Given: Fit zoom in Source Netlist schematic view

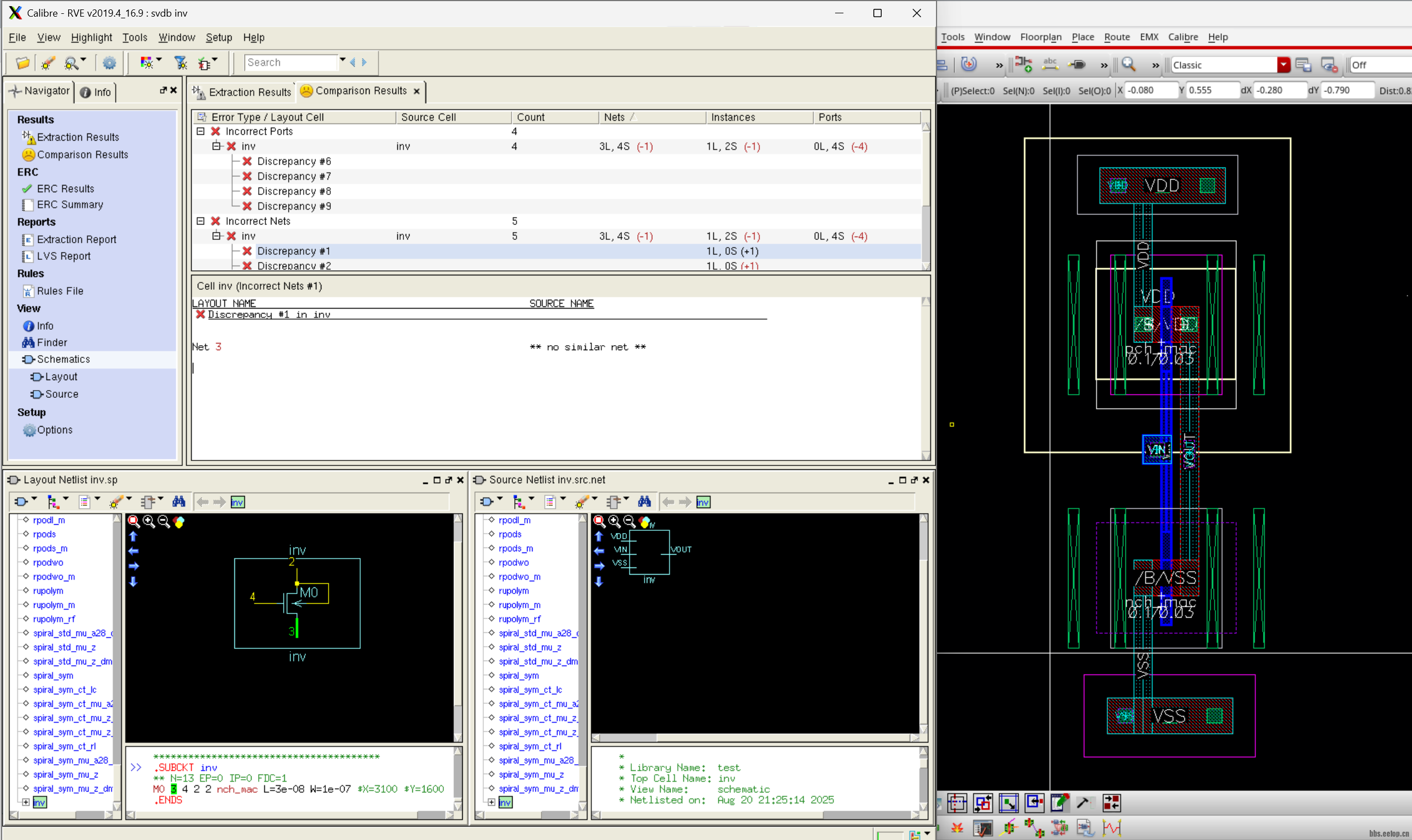Looking at the screenshot, I should tap(599, 521).
